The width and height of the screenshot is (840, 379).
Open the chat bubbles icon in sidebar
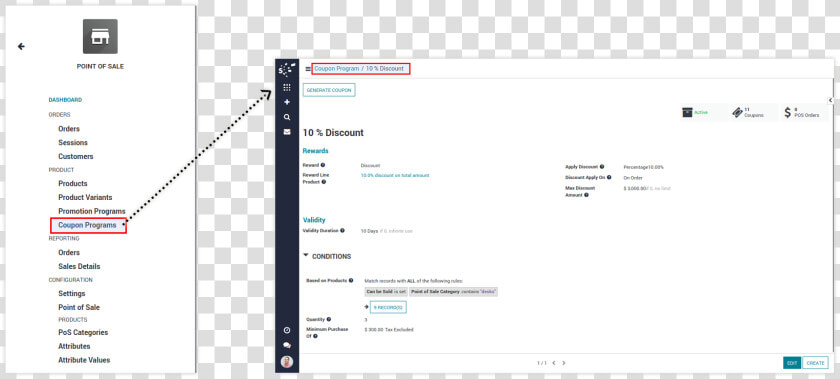287,346
